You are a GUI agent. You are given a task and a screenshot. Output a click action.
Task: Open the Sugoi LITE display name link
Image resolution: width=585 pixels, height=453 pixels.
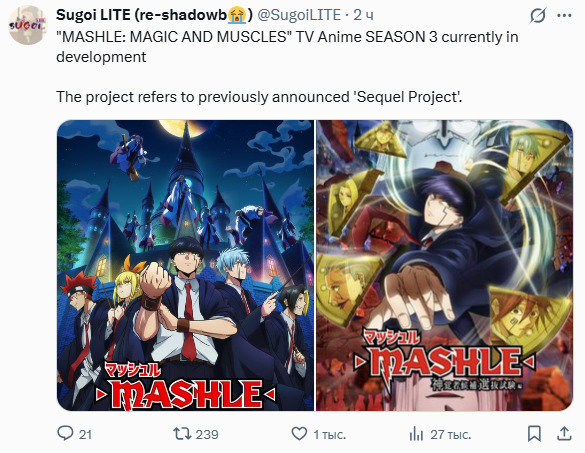tap(154, 15)
